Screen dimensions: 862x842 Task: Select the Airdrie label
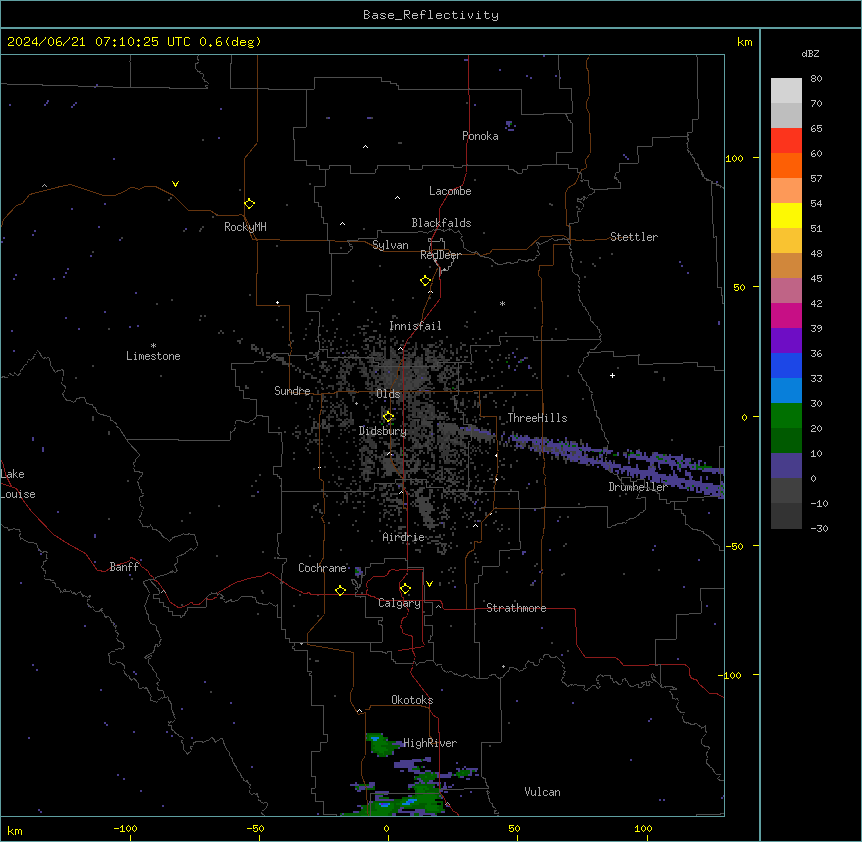[403, 537]
